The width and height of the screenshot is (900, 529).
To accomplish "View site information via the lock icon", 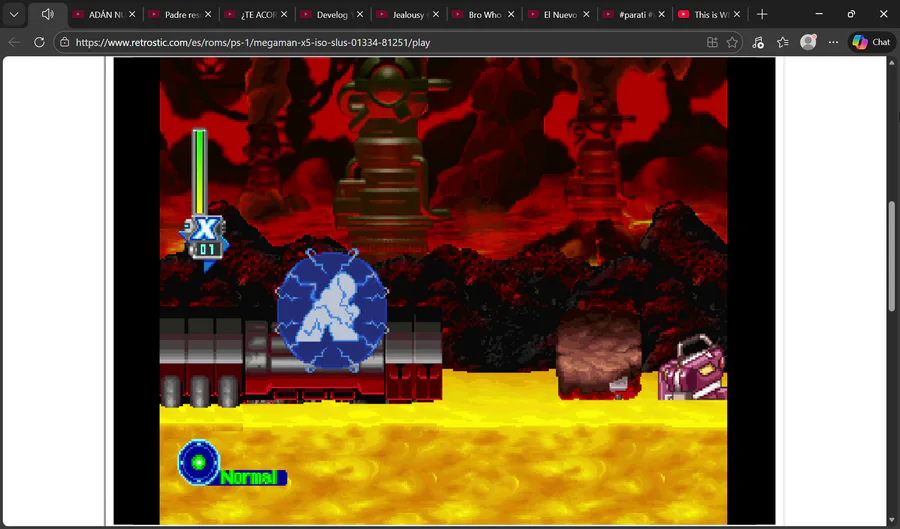I will [x=65, y=42].
